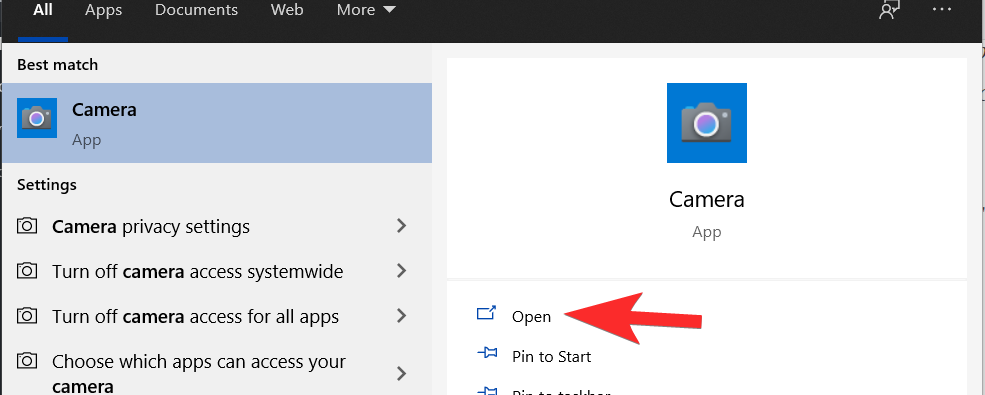Screen dimensions: 985x395
Task: Expand chevron for Choose which apps setting
Action: click(x=402, y=374)
